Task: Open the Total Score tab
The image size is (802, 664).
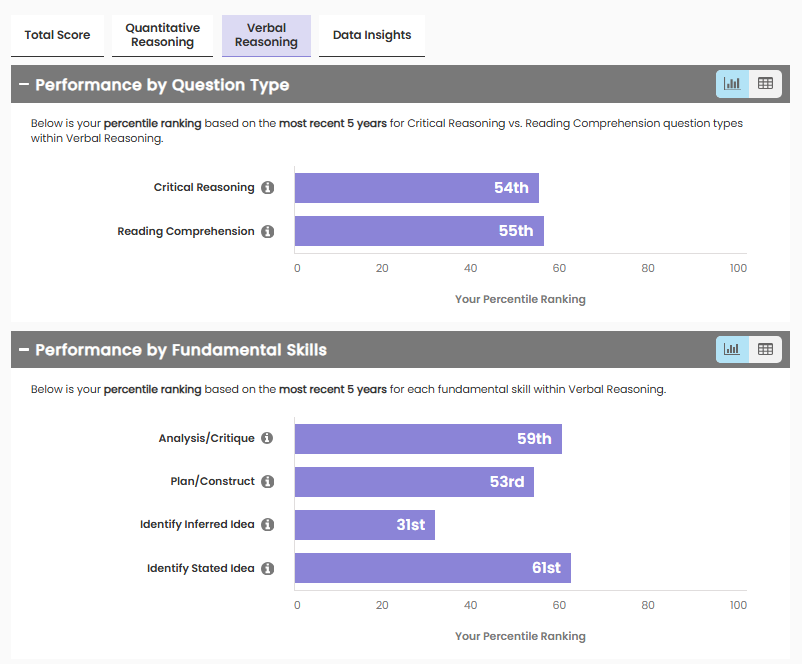Action: [x=57, y=35]
